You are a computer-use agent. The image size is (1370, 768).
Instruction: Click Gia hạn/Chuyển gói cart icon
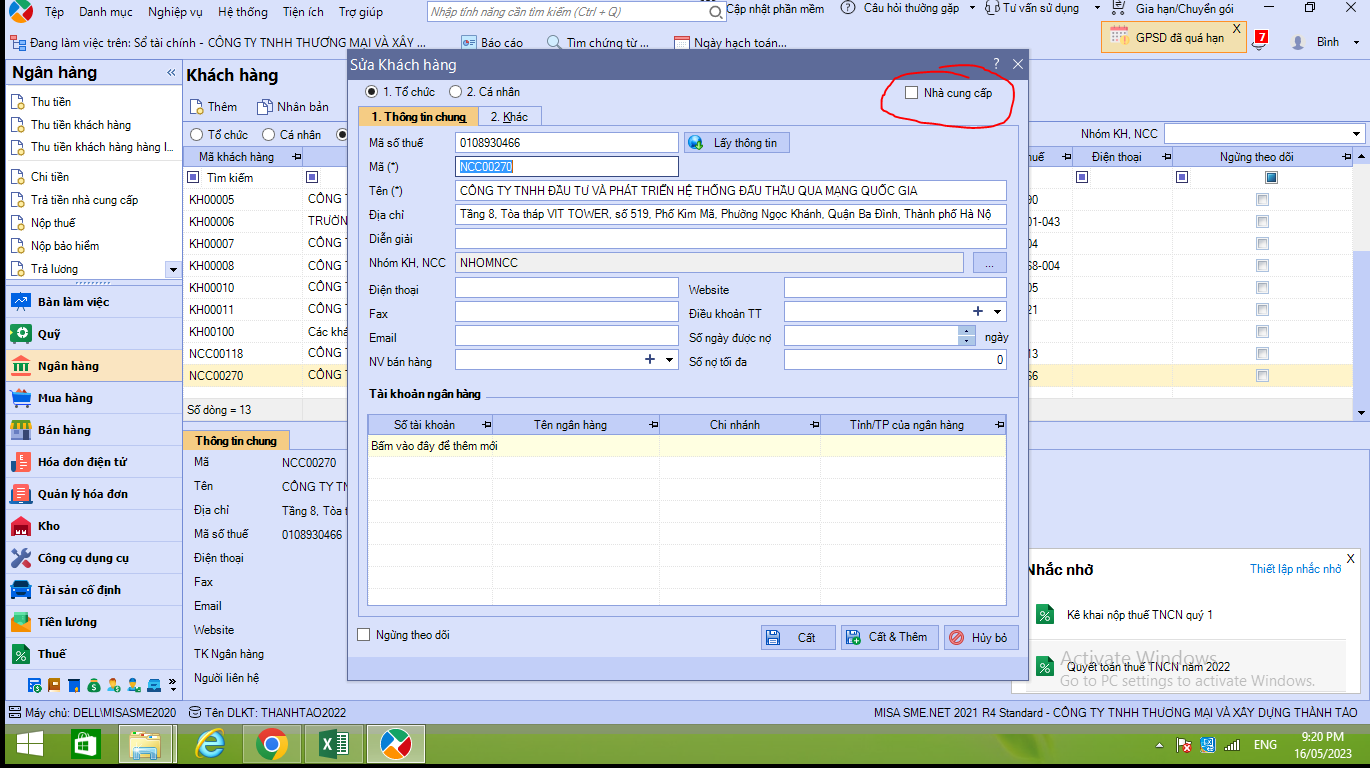tap(1120, 8)
